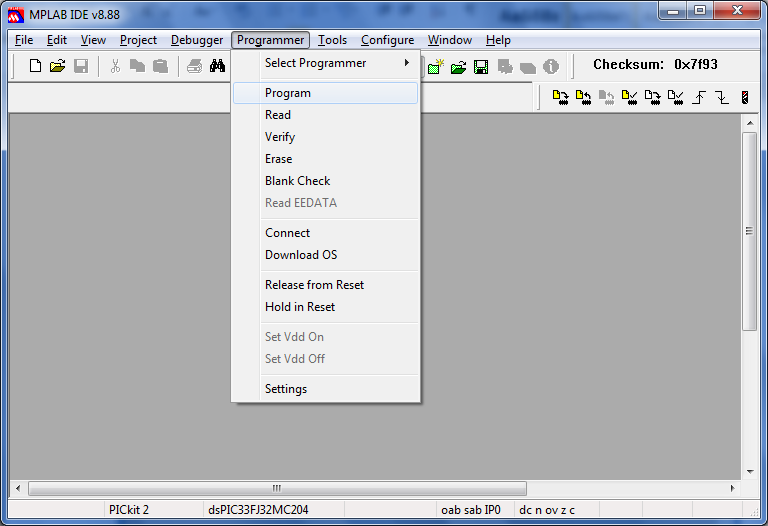Click the MPLAB logo in title bar
Viewport: 768px width, 526px height.
pyautogui.click(x=16, y=15)
